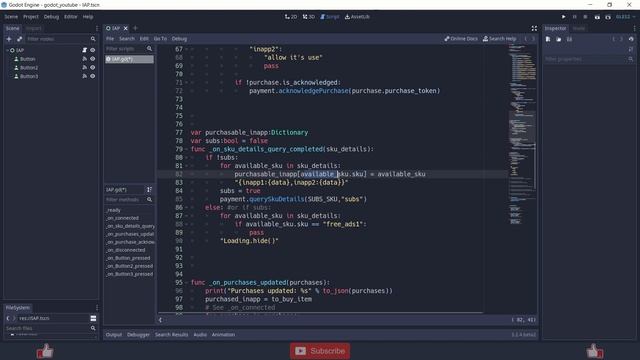This screenshot has height=360, width=640.
Task: Show signals connected to Button2 node
Action: tap(84, 67)
